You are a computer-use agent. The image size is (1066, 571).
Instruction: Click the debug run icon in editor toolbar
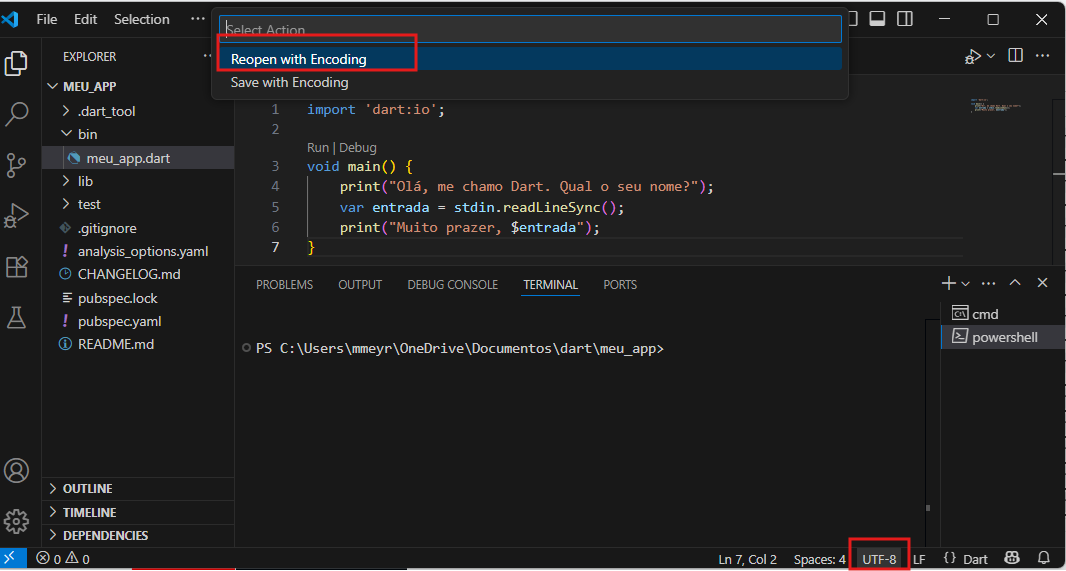point(972,56)
